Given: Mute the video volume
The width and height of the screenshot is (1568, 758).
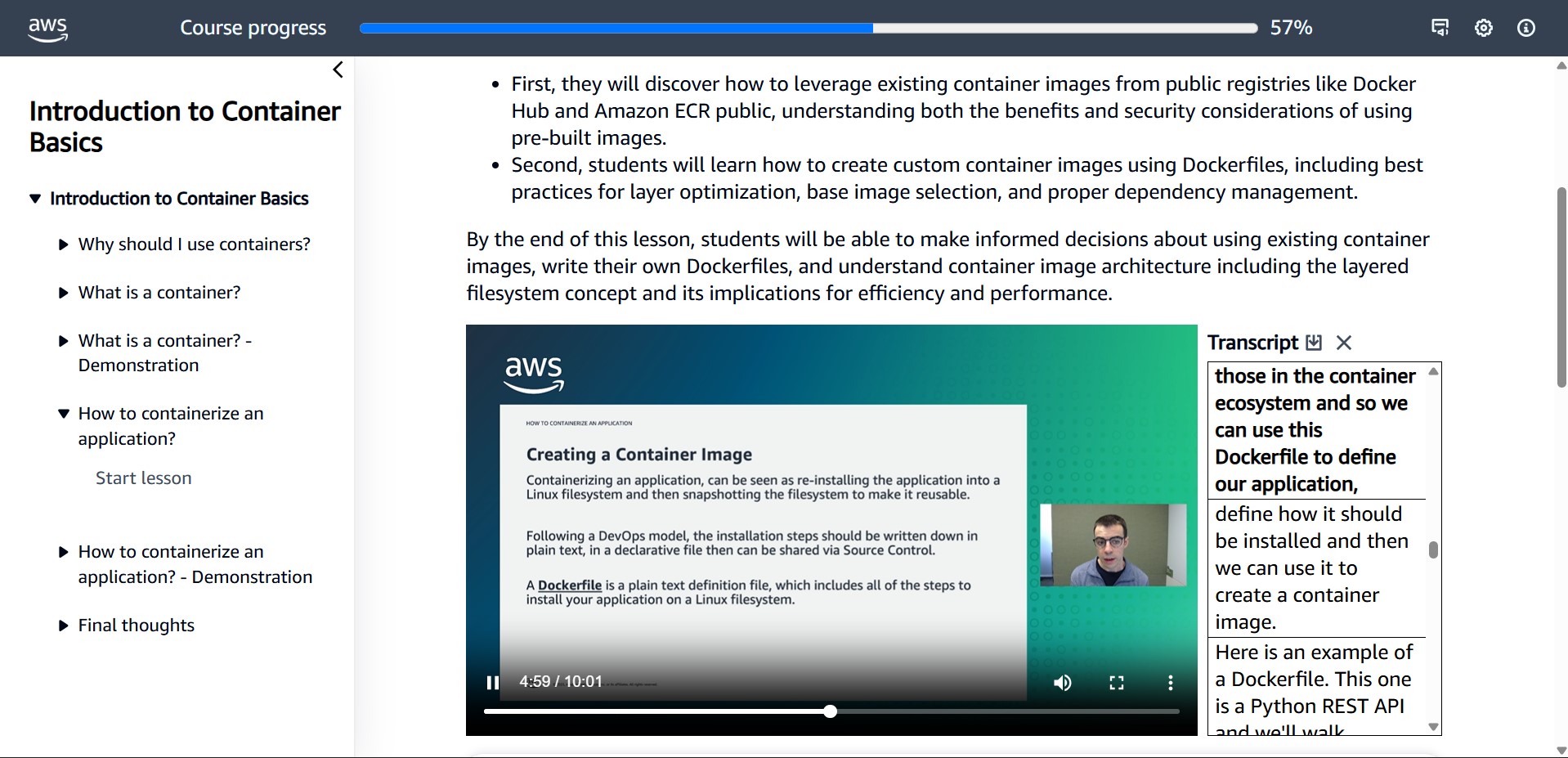Looking at the screenshot, I should pos(1062,683).
